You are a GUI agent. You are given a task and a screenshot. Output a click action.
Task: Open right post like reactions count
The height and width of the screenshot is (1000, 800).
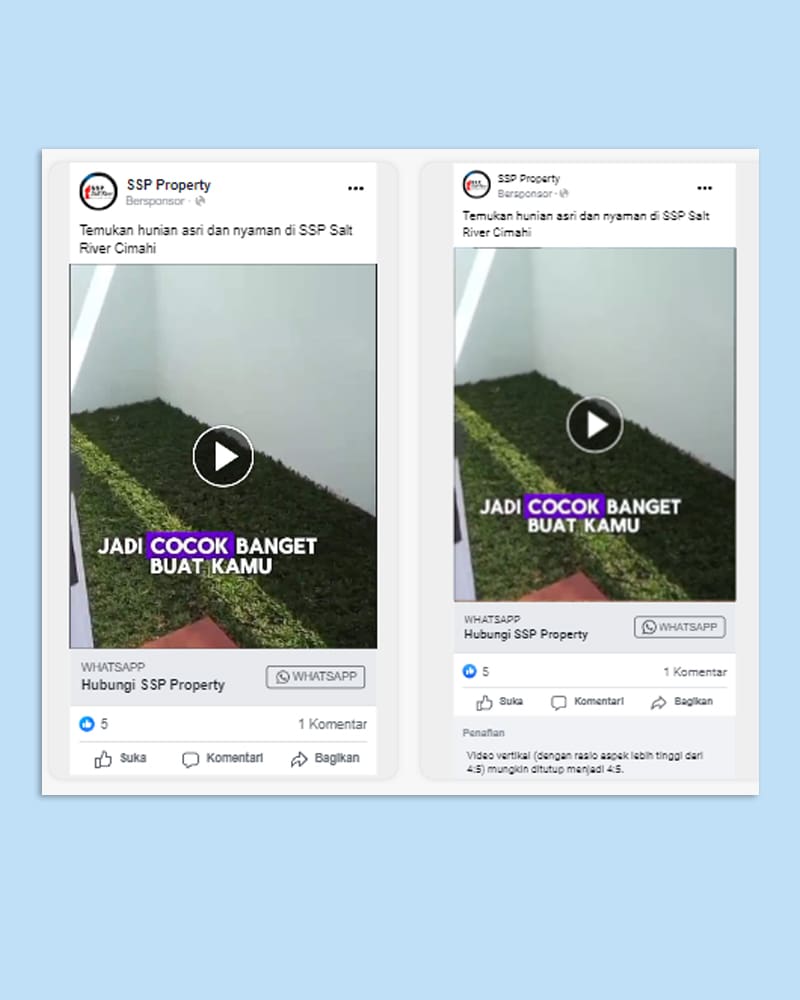coord(476,672)
